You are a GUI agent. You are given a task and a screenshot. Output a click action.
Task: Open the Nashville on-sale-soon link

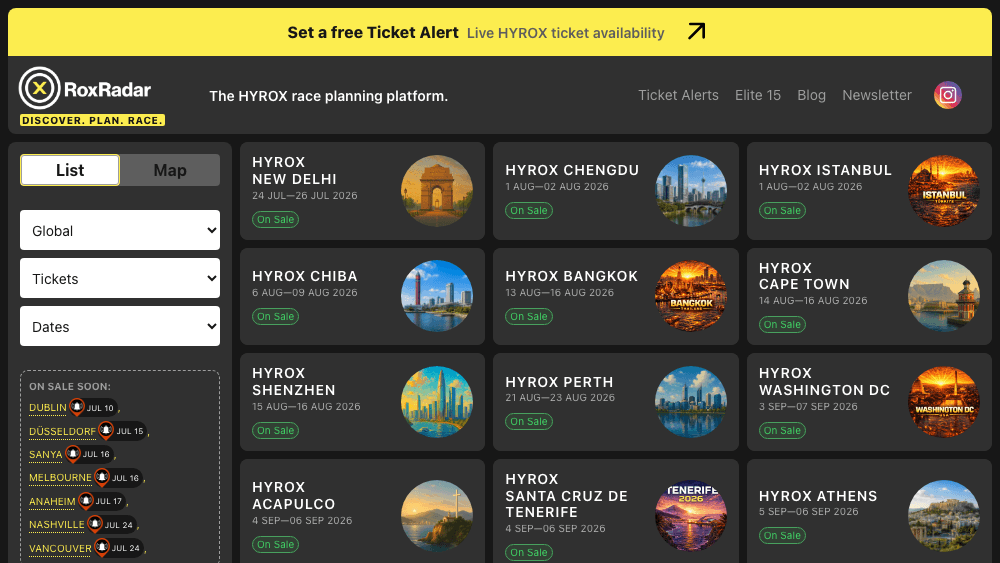pos(57,525)
